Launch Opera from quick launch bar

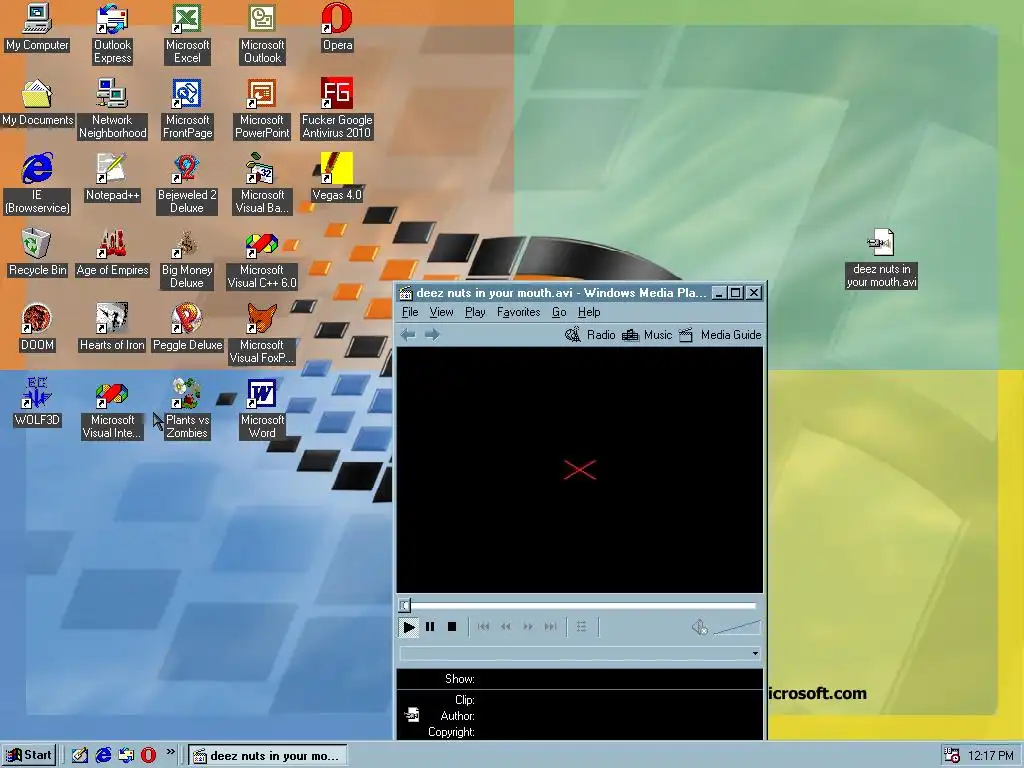149,756
